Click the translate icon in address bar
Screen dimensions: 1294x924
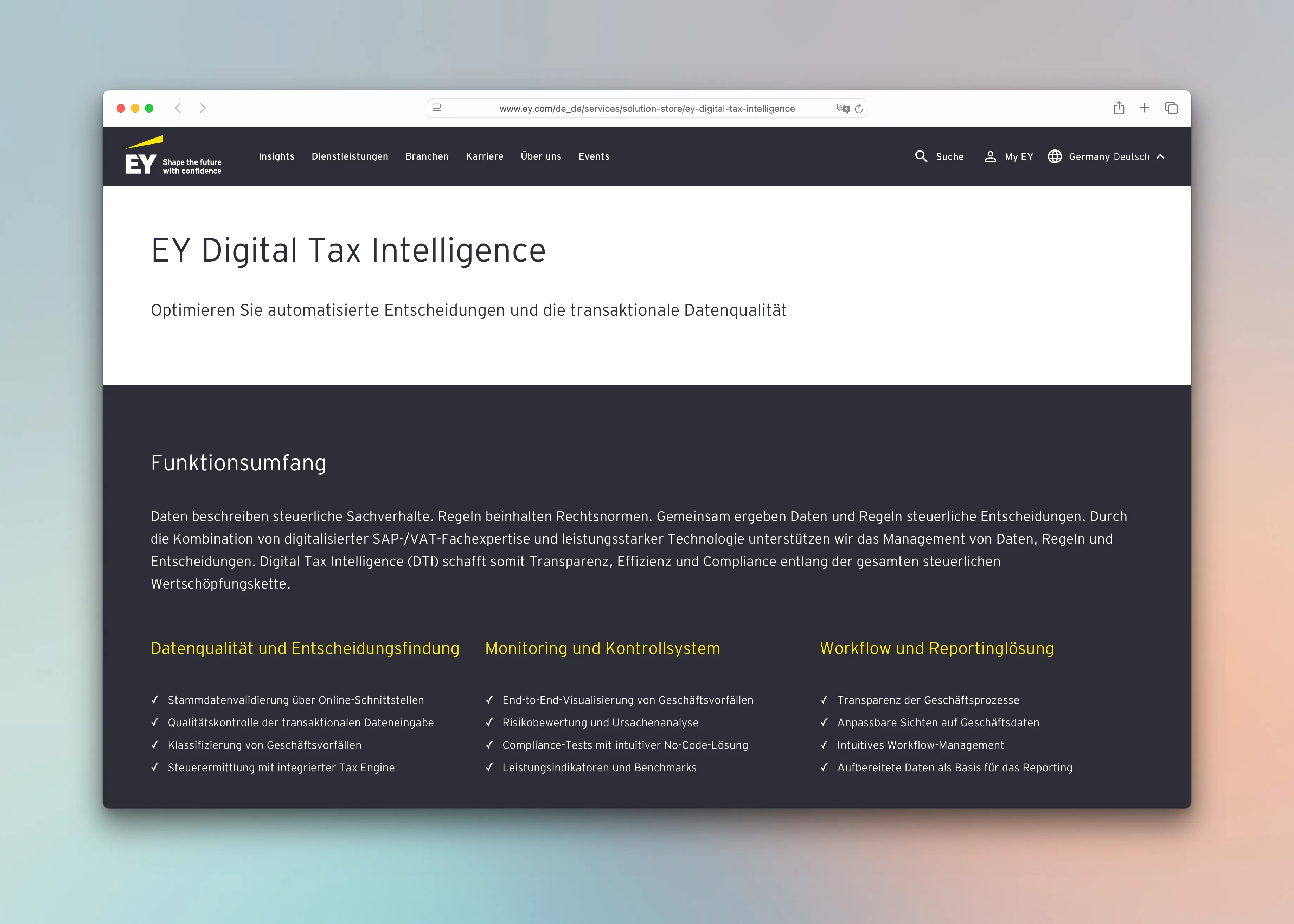843,108
